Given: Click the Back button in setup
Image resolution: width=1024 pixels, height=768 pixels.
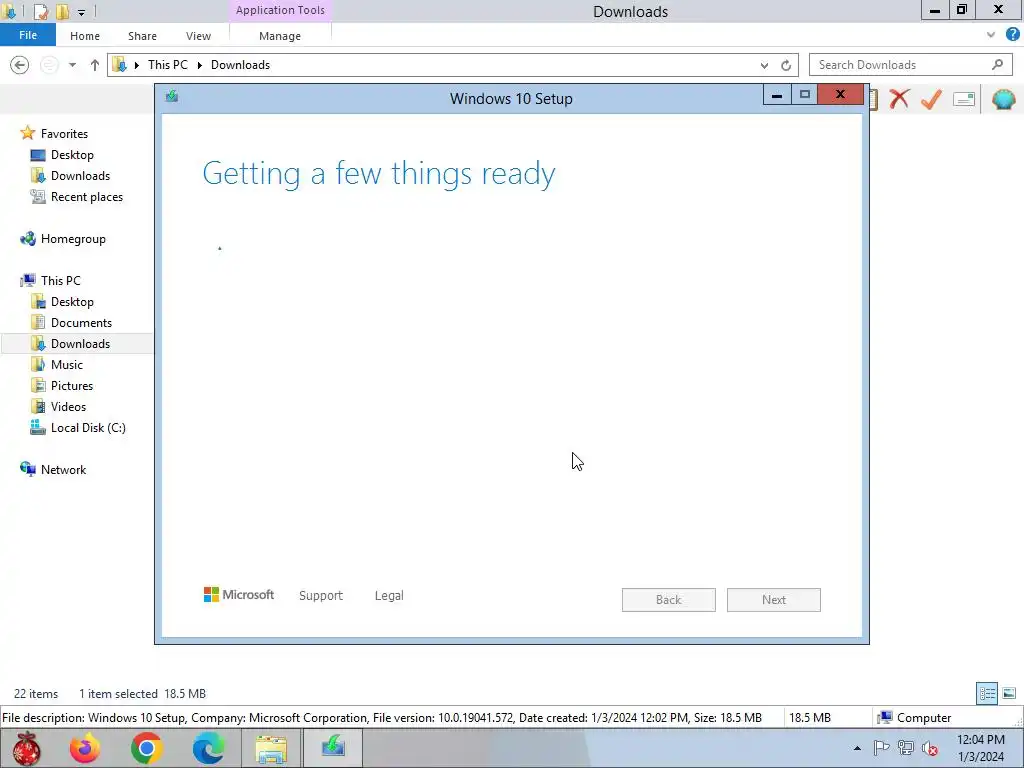Looking at the screenshot, I should 668,600.
